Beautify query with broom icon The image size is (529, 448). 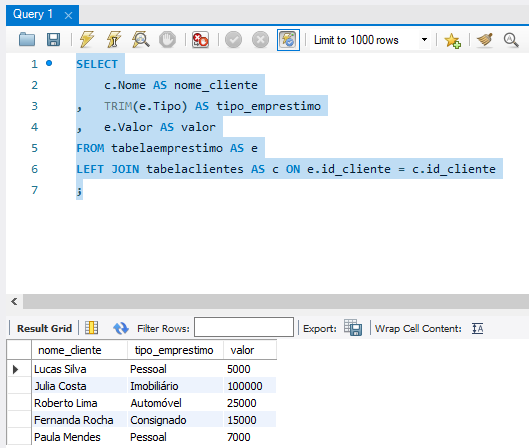pos(485,40)
